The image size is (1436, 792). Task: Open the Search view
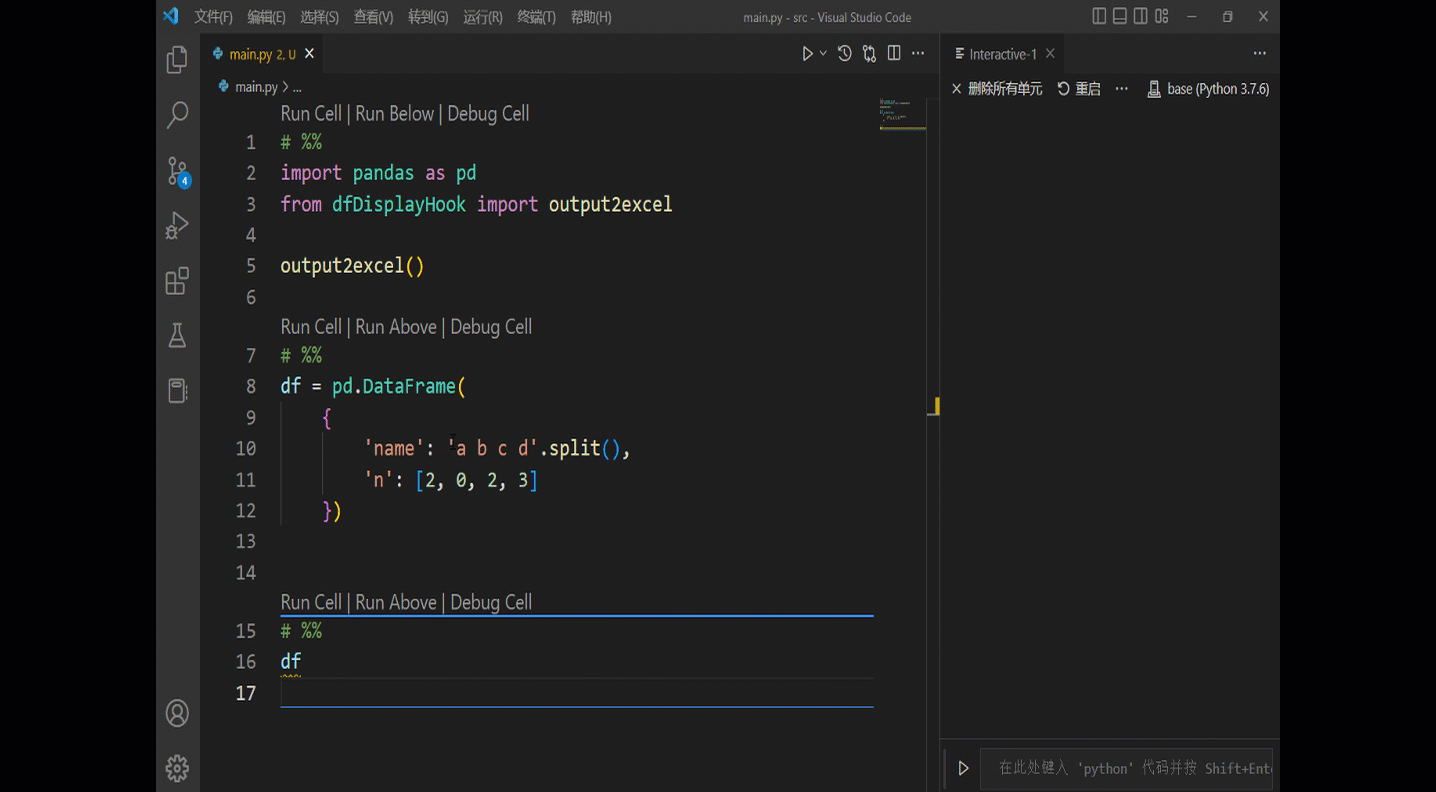(x=177, y=115)
